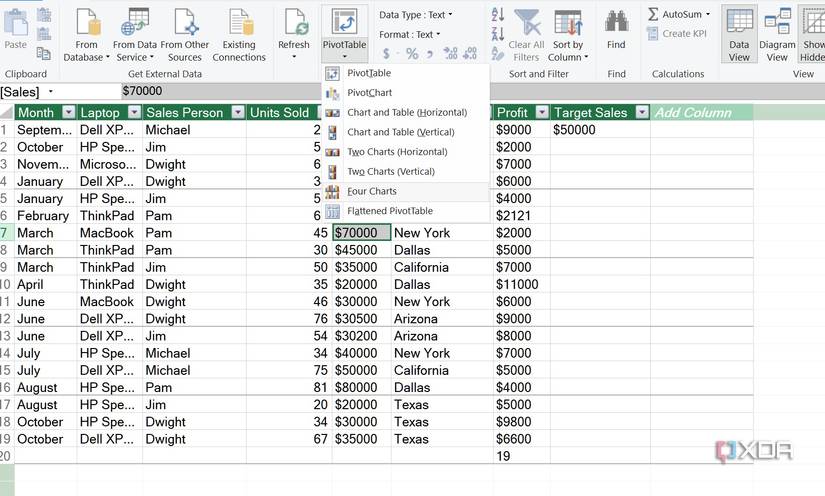Expand the AutoSum dropdown arrow
825x496 pixels.
(708, 14)
